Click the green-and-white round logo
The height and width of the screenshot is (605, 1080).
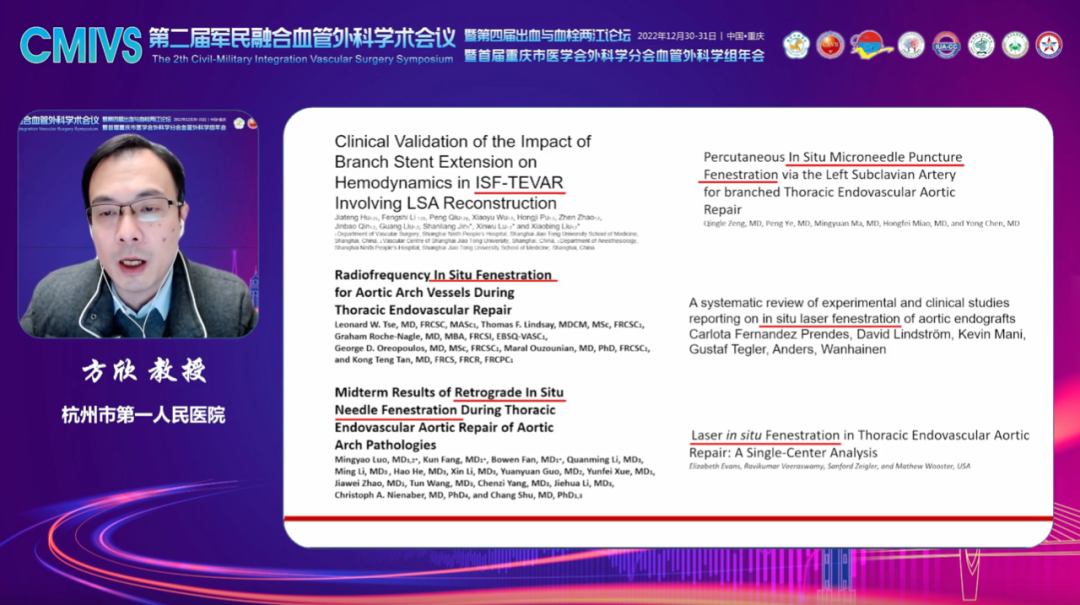coord(1015,45)
